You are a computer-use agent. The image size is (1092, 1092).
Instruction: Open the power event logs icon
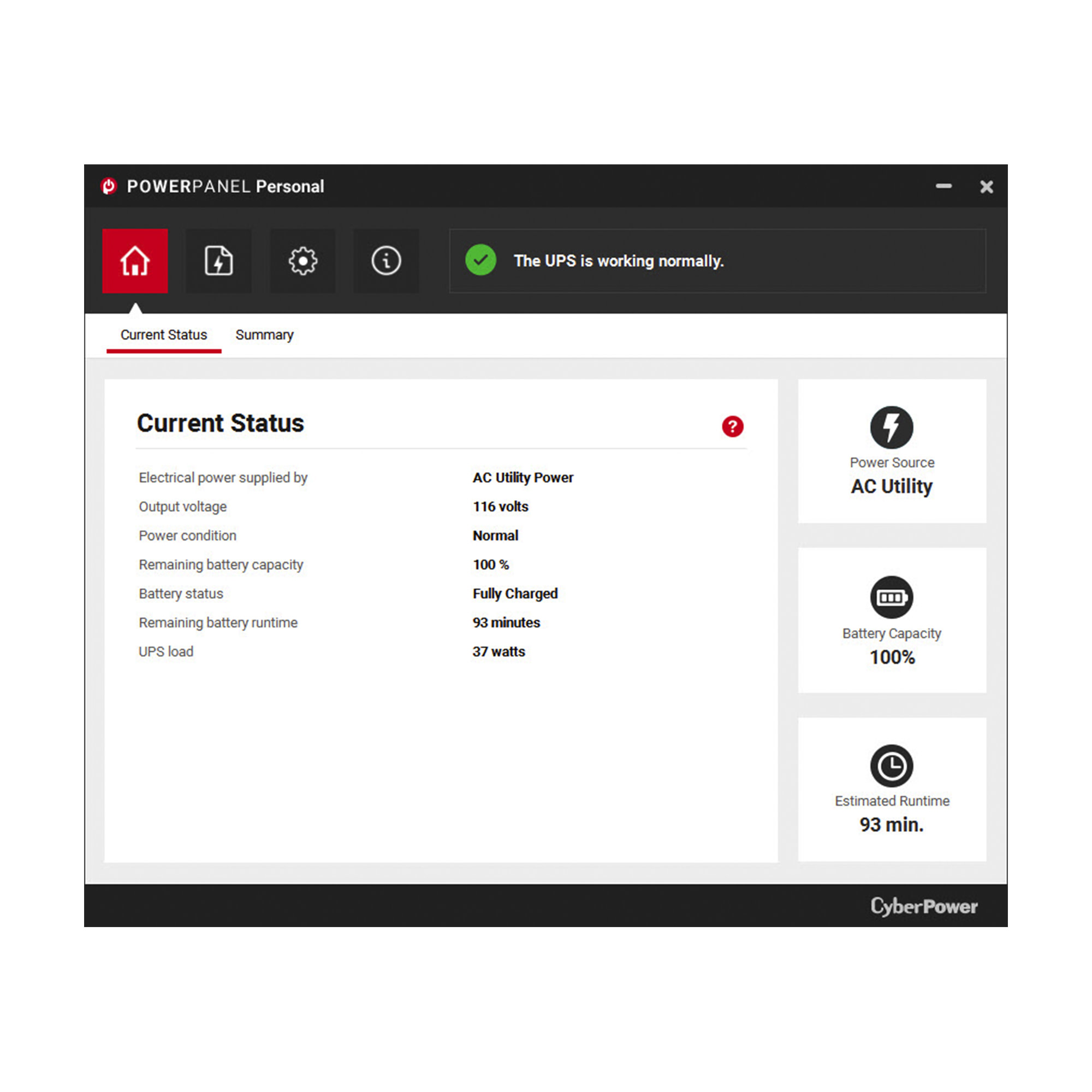point(218,260)
